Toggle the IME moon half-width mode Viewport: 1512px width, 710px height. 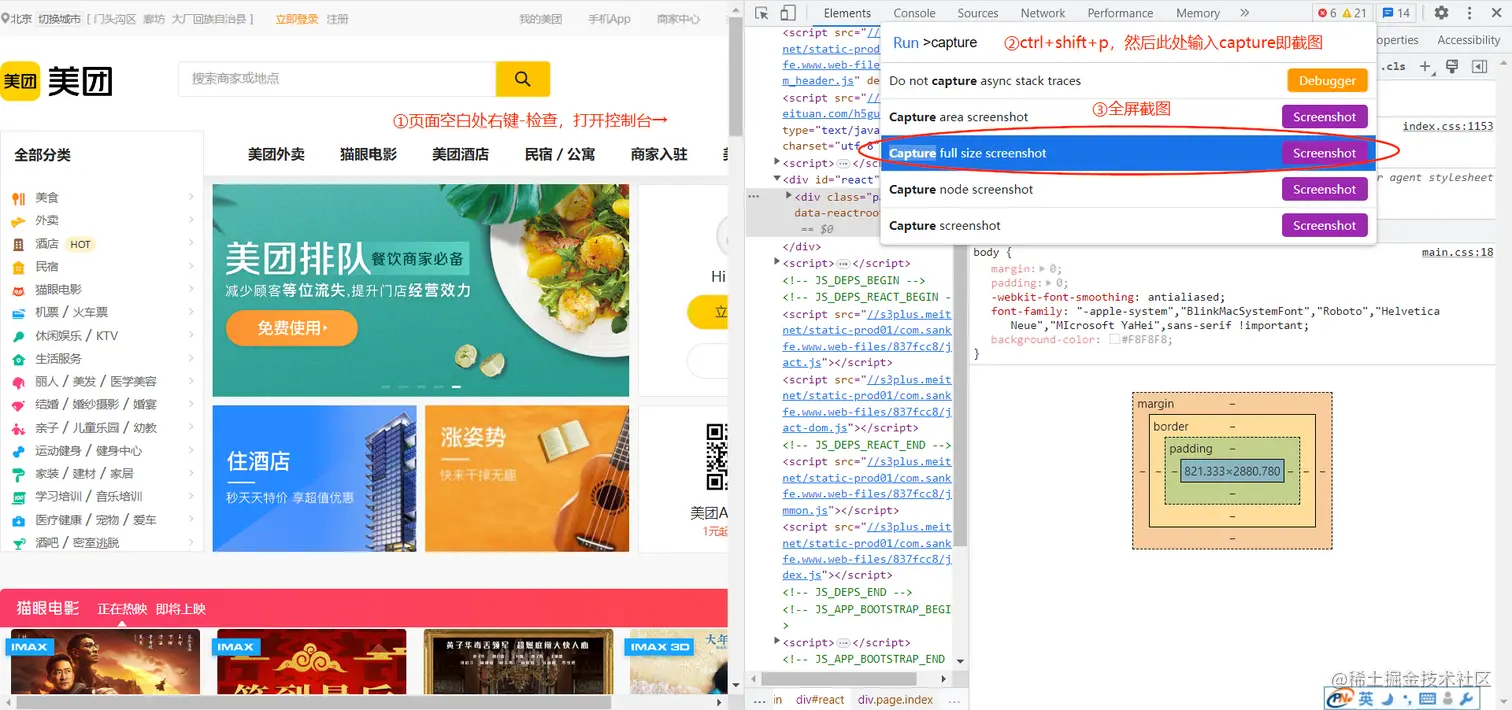click(x=1388, y=699)
